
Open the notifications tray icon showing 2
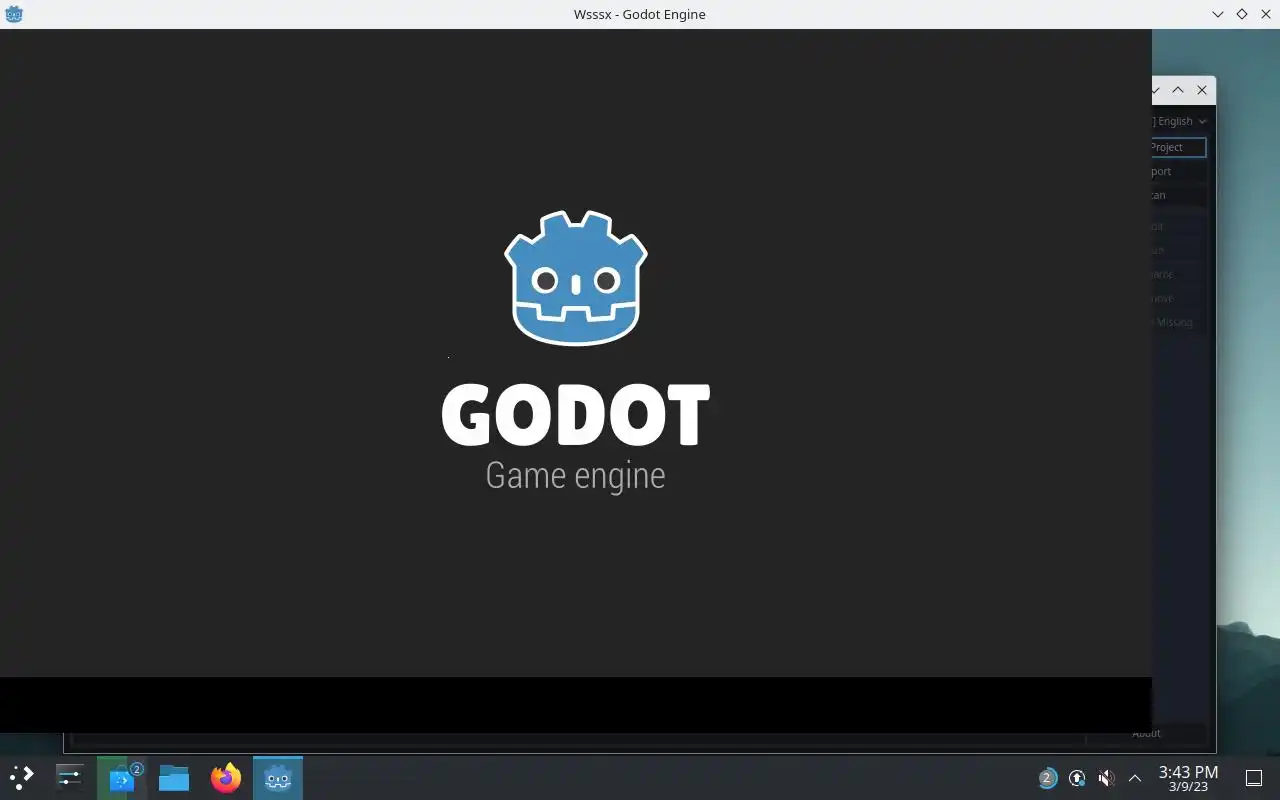click(x=1047, y=778)
